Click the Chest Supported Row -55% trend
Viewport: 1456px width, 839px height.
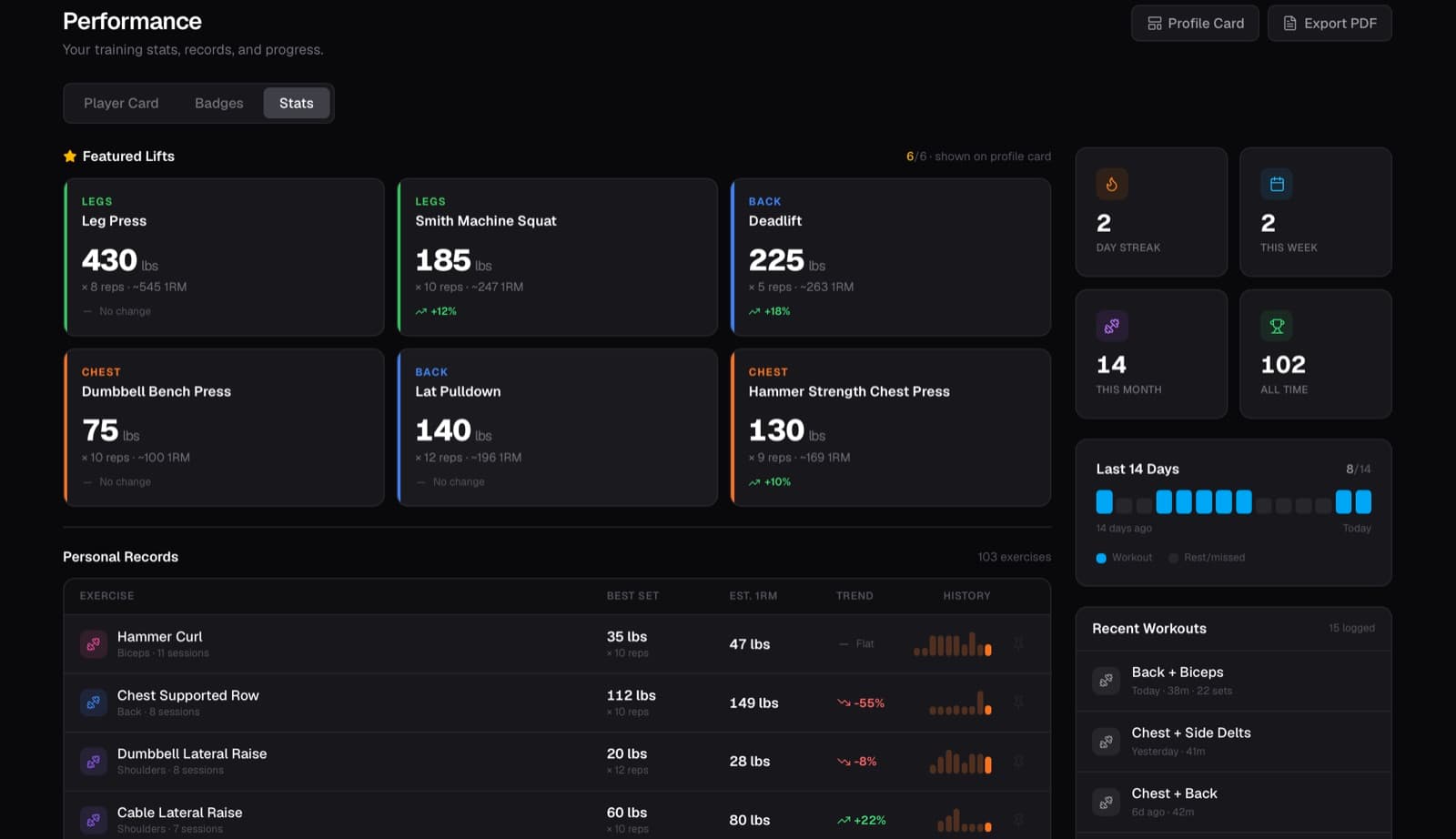(x=861, y=703)
